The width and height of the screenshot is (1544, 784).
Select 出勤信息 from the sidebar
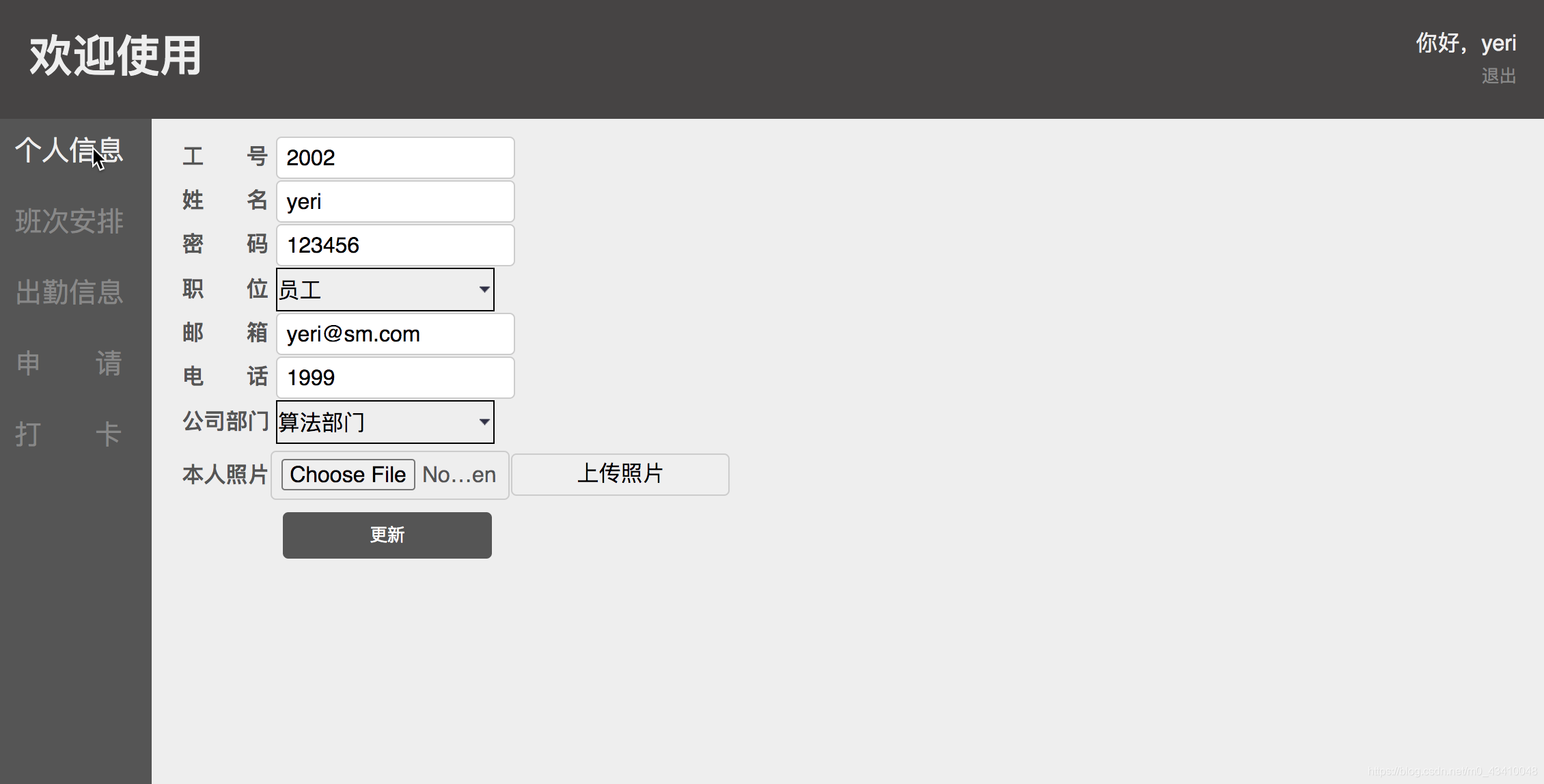coord(69,292)
